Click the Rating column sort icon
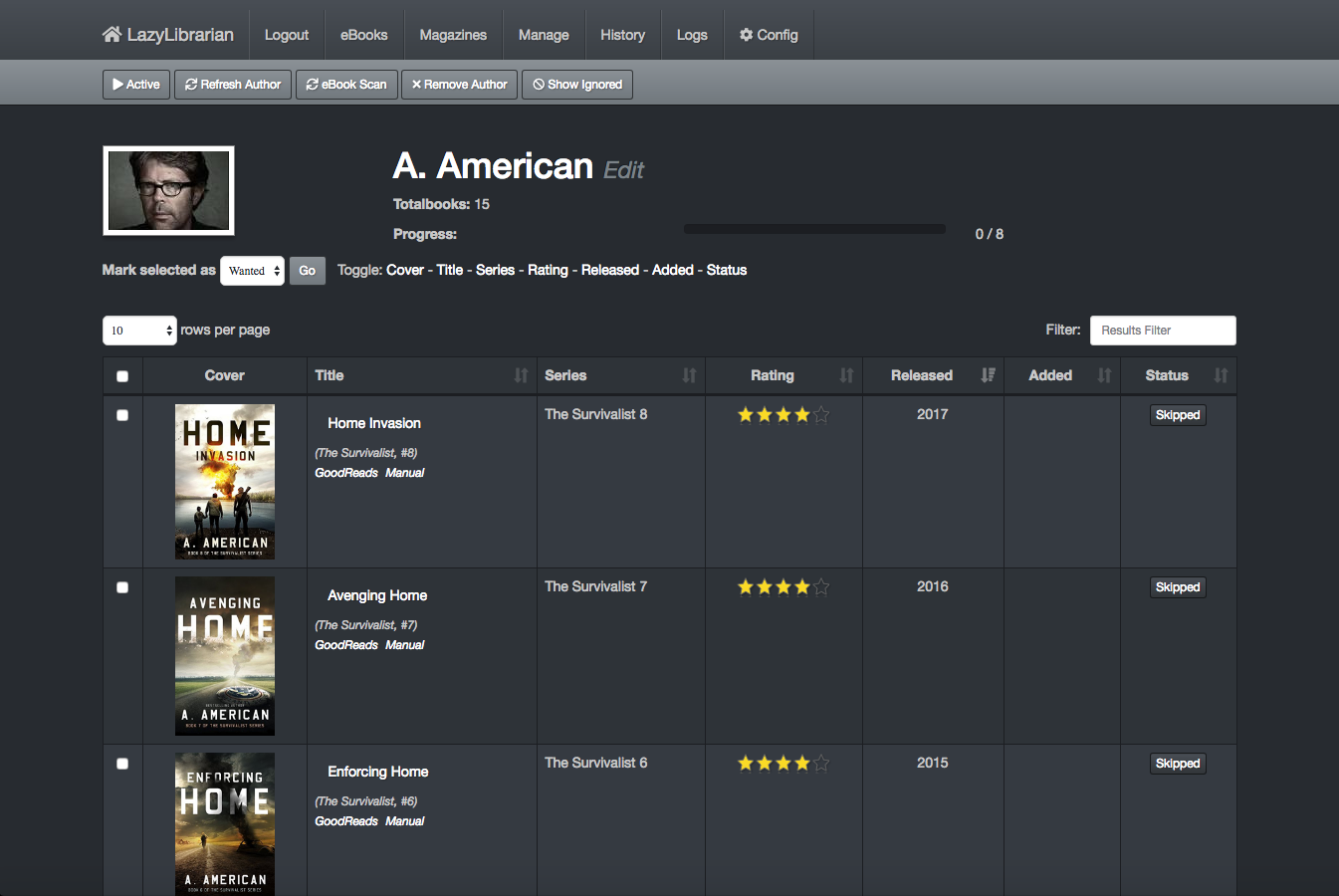This screenshot has height=896, width=1339. [x=846, y=375]
